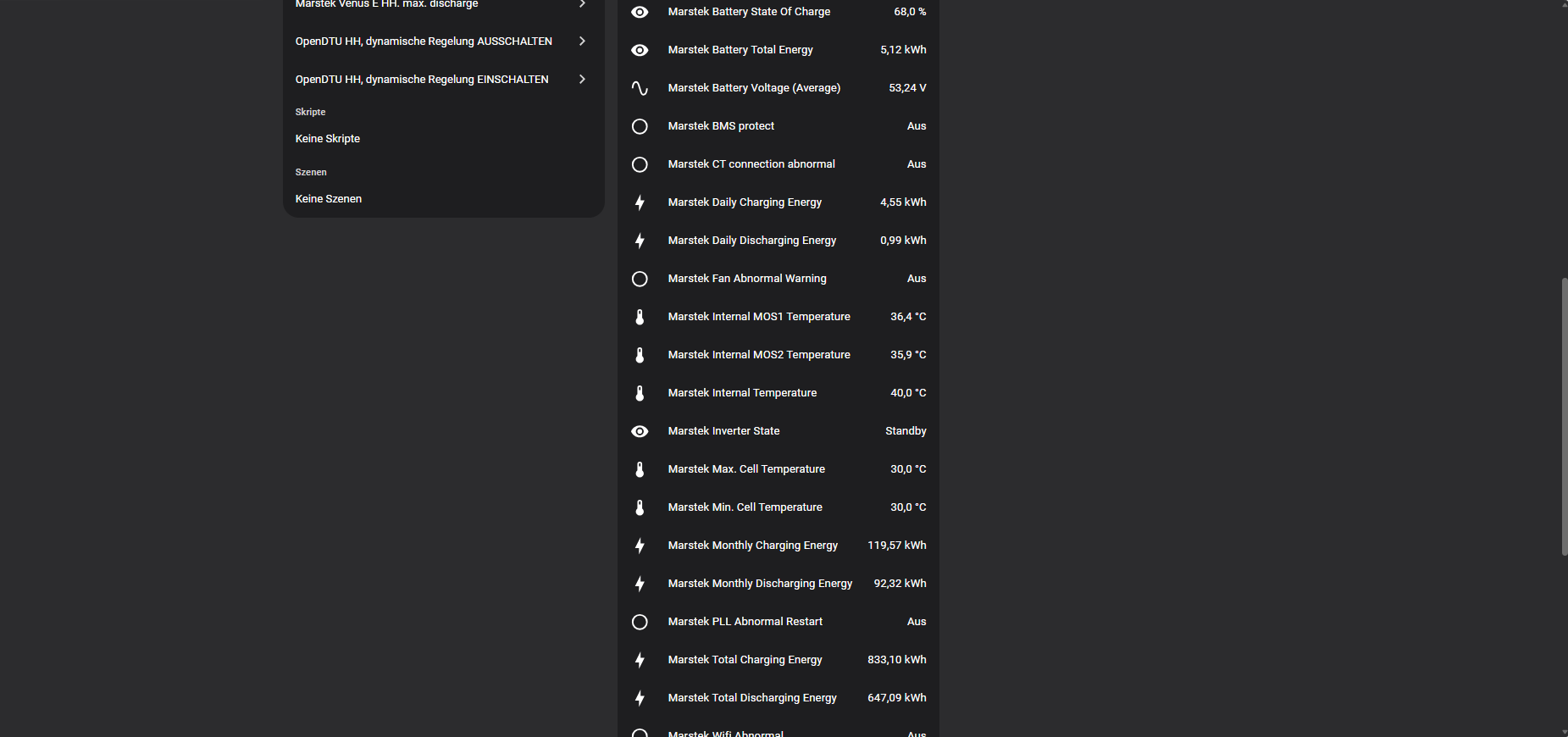Expand OpenDTU HH dynamische Regelung AUSSCHALTEN chevron
This screenshot has width=1568, height=737.
[x=582, y=42]
